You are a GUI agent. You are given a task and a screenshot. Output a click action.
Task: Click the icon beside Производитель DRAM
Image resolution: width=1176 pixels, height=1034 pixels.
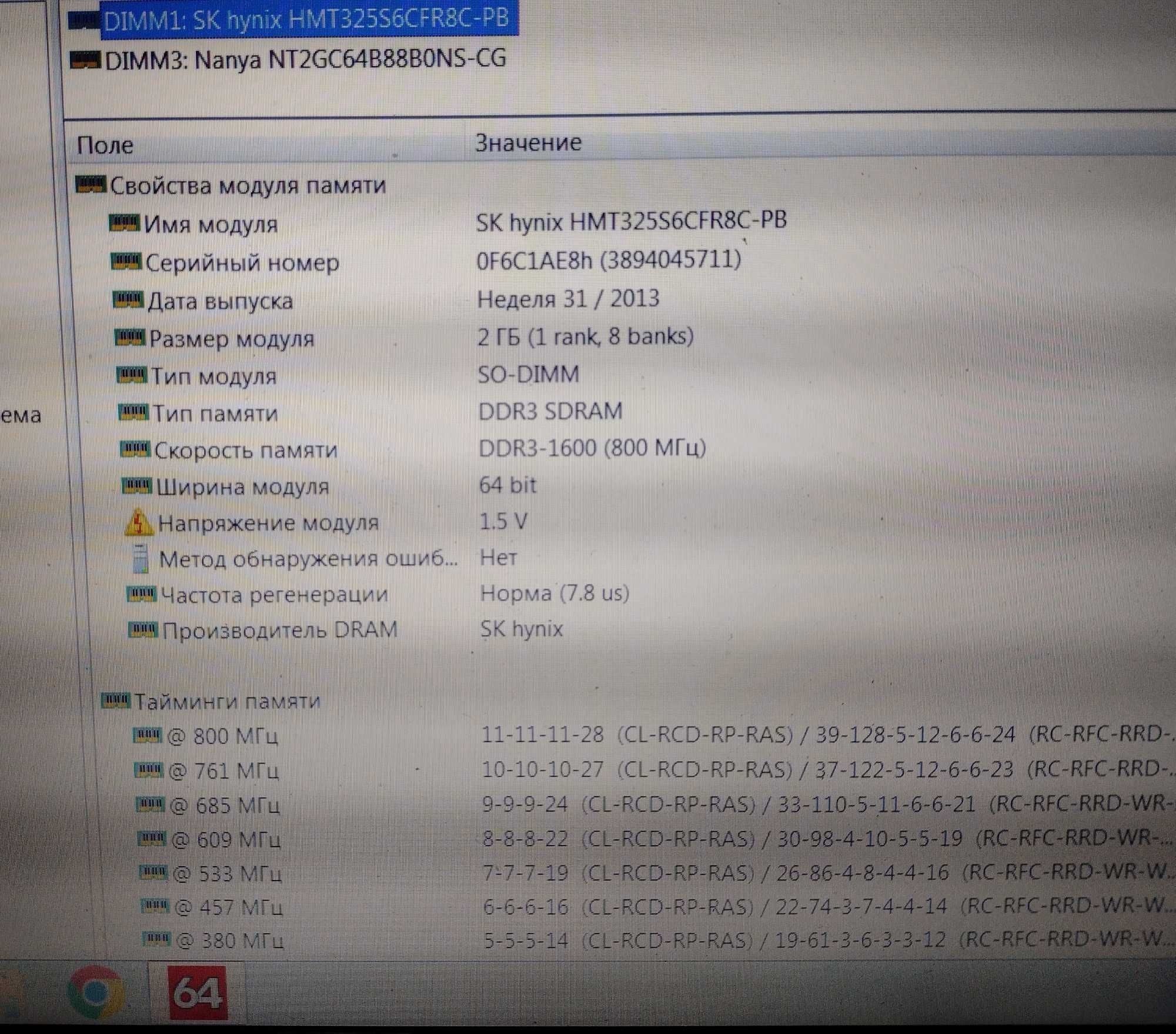point(143,630)
